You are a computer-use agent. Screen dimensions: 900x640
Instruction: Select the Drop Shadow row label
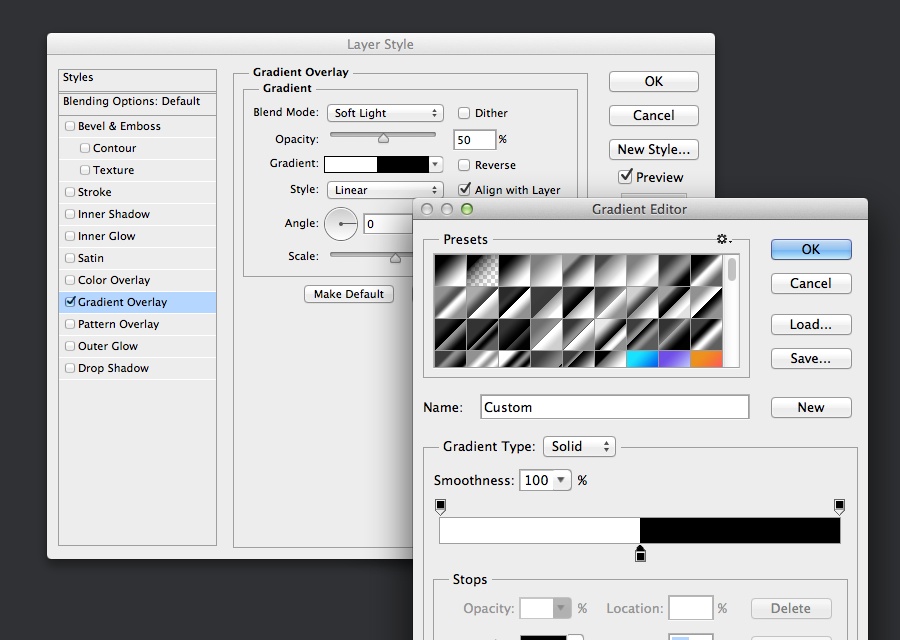113,368
